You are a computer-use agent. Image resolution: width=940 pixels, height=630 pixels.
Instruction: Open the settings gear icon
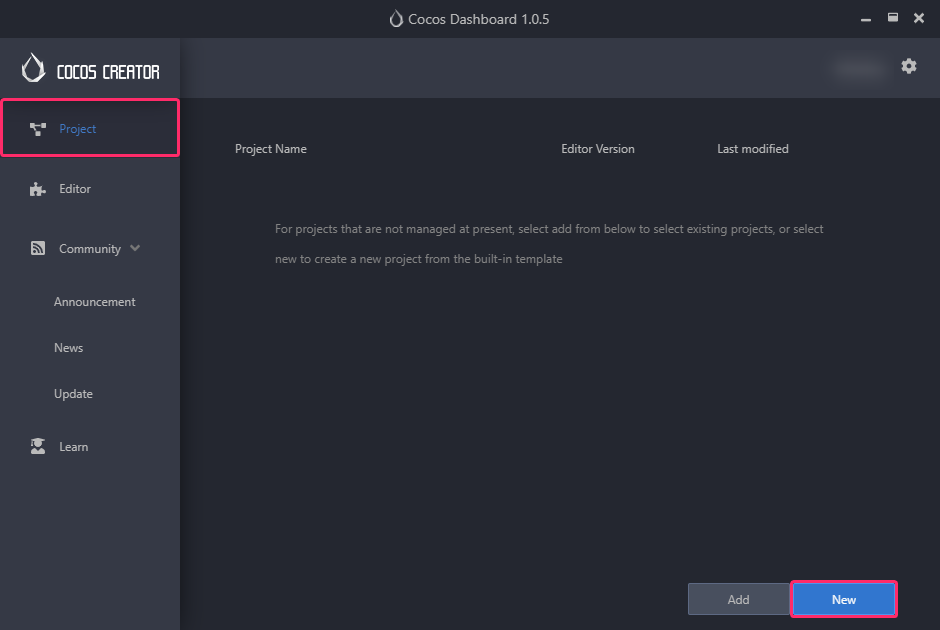point(909,66)
